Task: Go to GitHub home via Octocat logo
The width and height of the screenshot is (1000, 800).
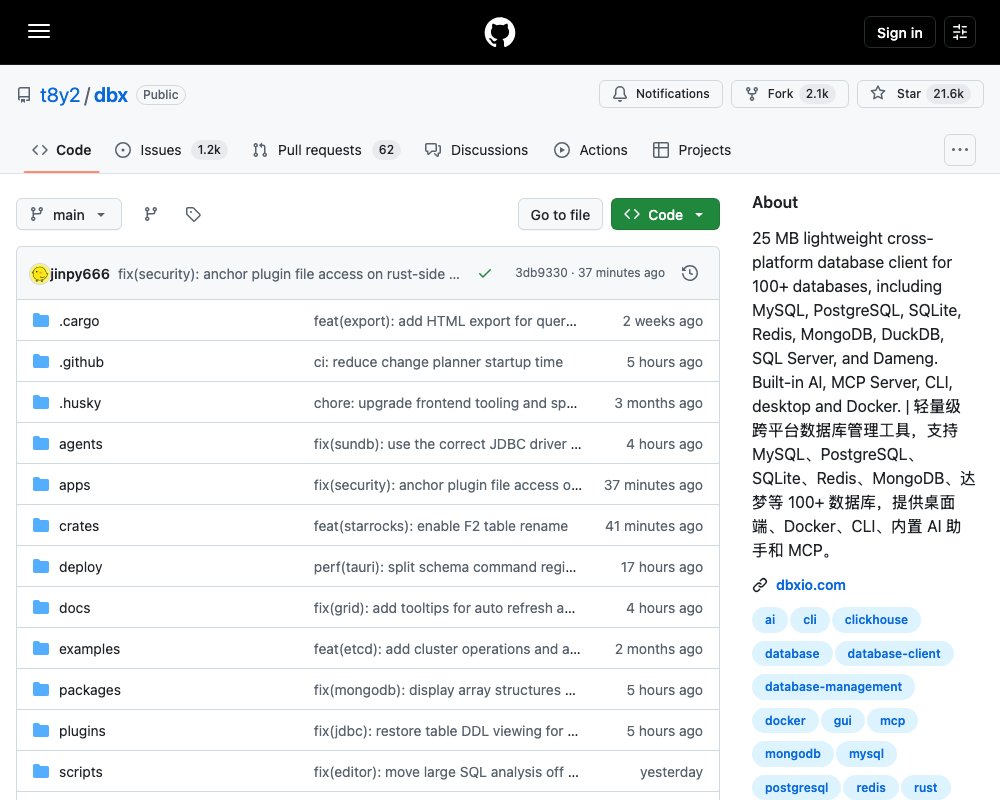Action: point(499,32)
